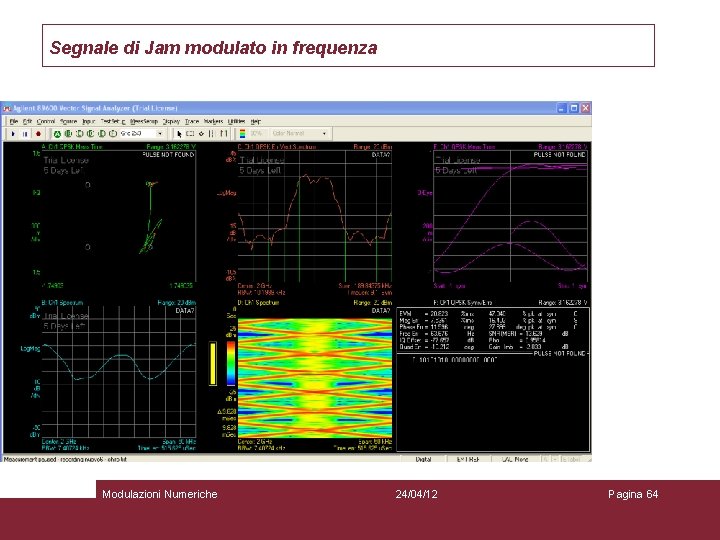The width and height of the screenshot is (720, 540).
Task: Click the yellow level bar beside the spectrogram
Action: 213,364
